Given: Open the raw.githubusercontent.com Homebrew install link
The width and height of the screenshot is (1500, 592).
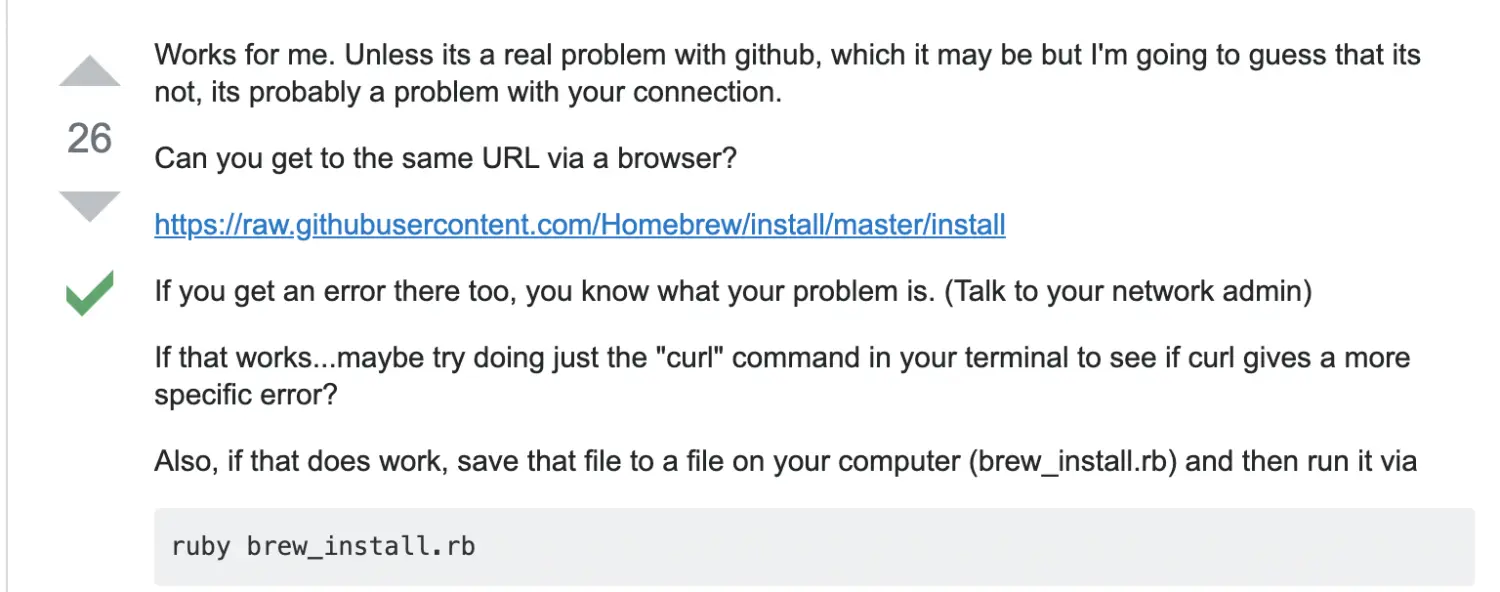Looking at the screenshot, I should 580,225.
